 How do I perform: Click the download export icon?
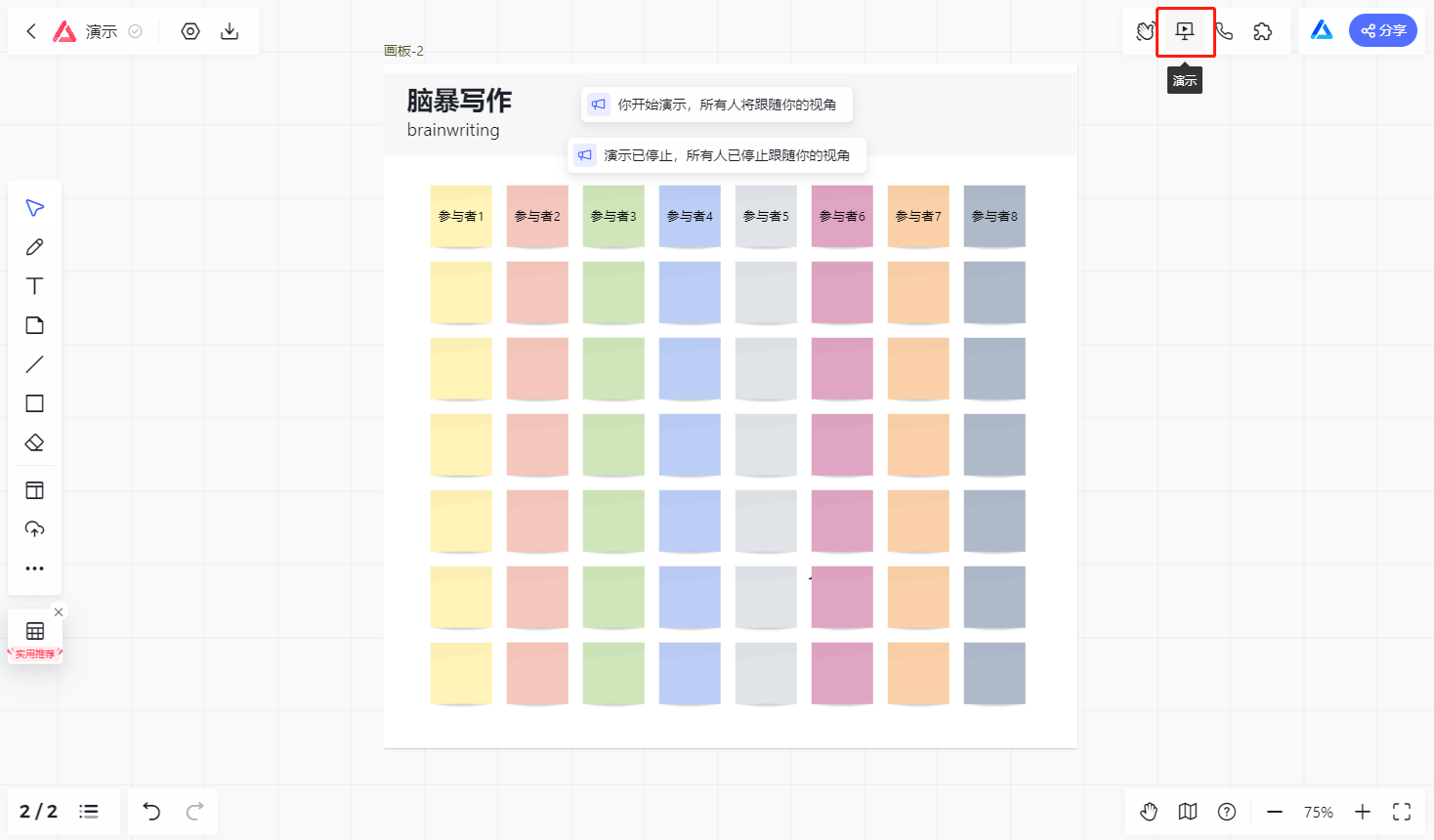coord(230,31)
